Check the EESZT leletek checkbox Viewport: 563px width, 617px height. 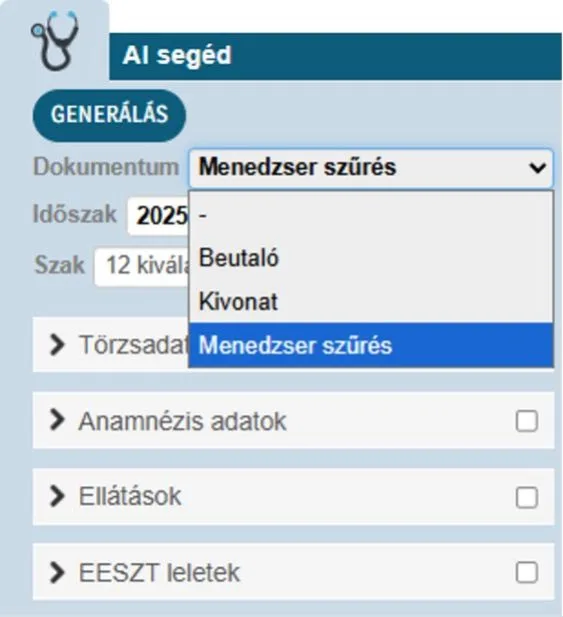tap(526, 572)
